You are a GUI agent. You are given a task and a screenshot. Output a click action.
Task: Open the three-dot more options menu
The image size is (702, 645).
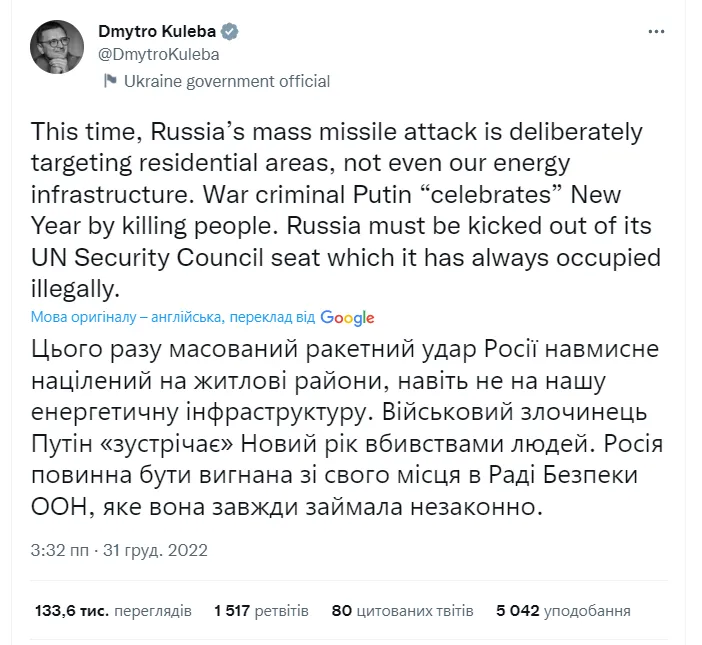click(x=656, y=32)
